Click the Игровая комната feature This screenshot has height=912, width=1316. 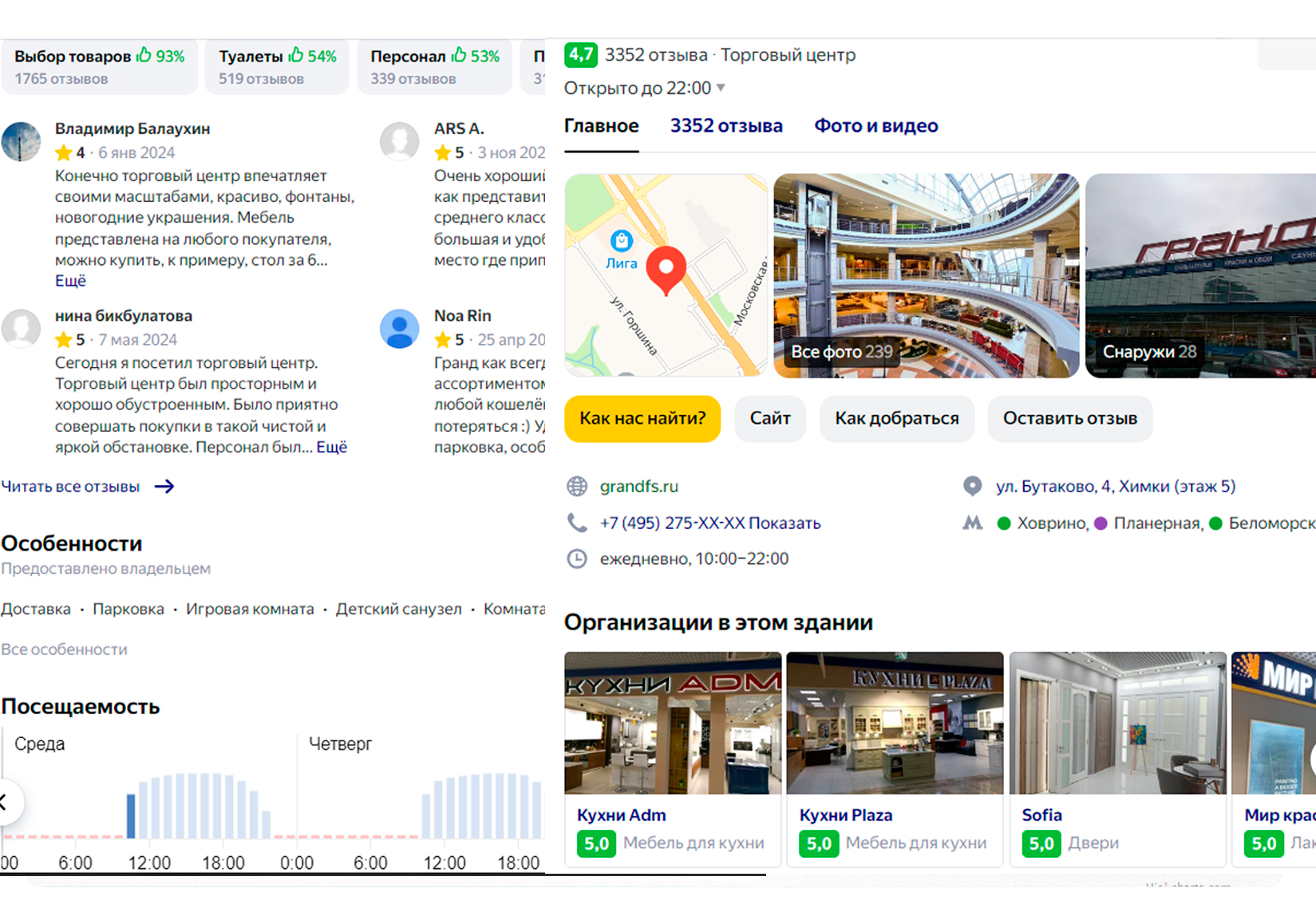point(250,609)
